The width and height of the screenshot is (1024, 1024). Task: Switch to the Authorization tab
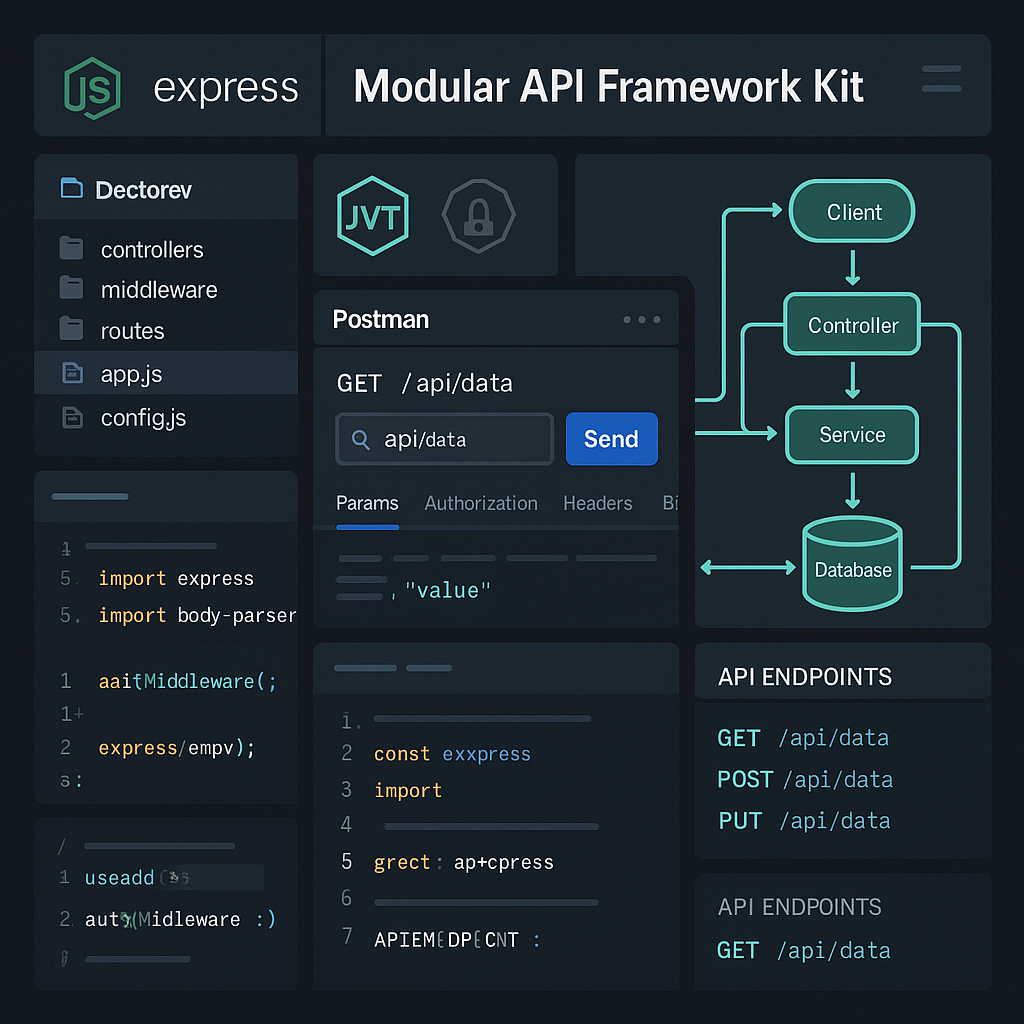point(481,503)
